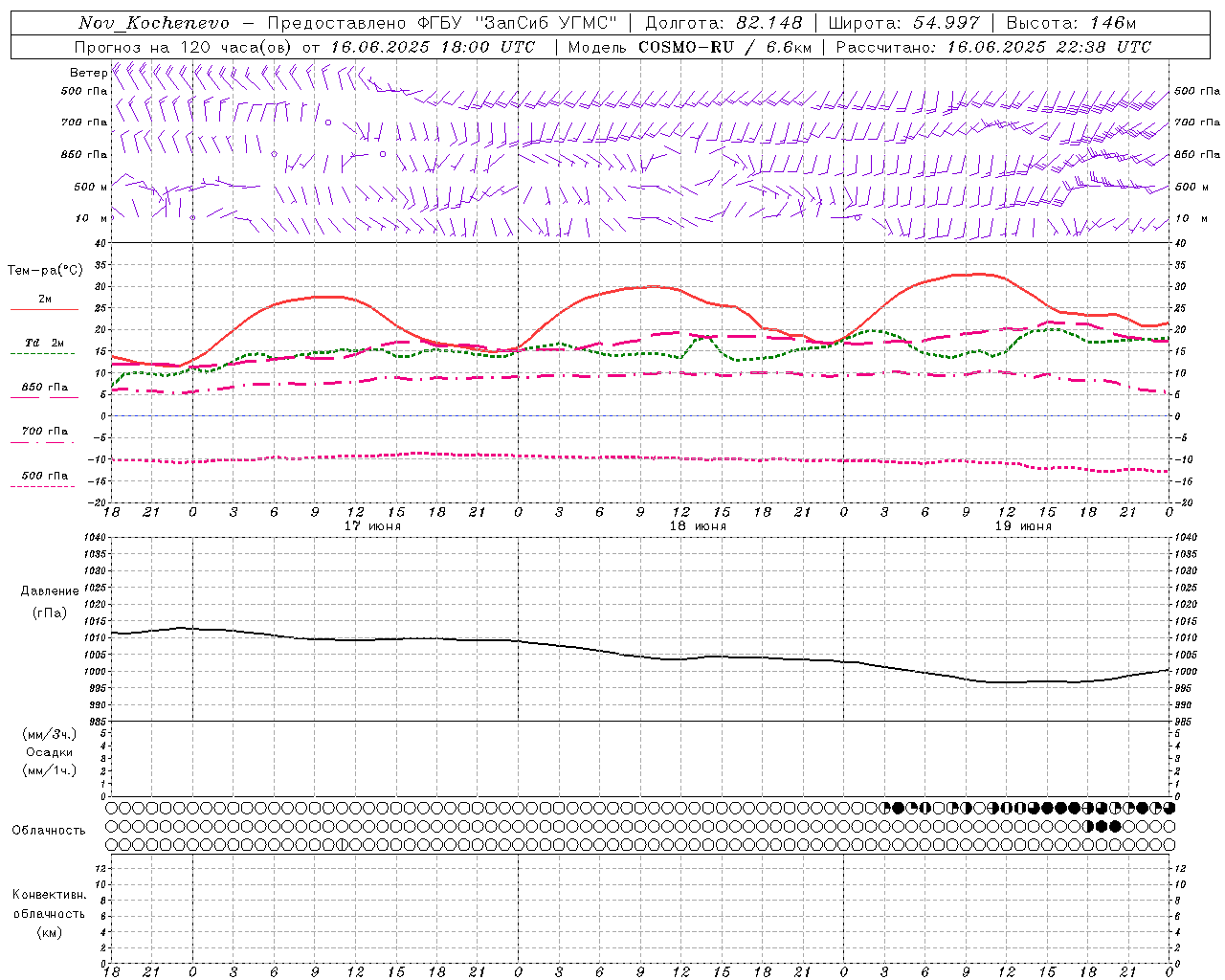
Task: Click the Конвективн. label
Action: pos(49,895)
